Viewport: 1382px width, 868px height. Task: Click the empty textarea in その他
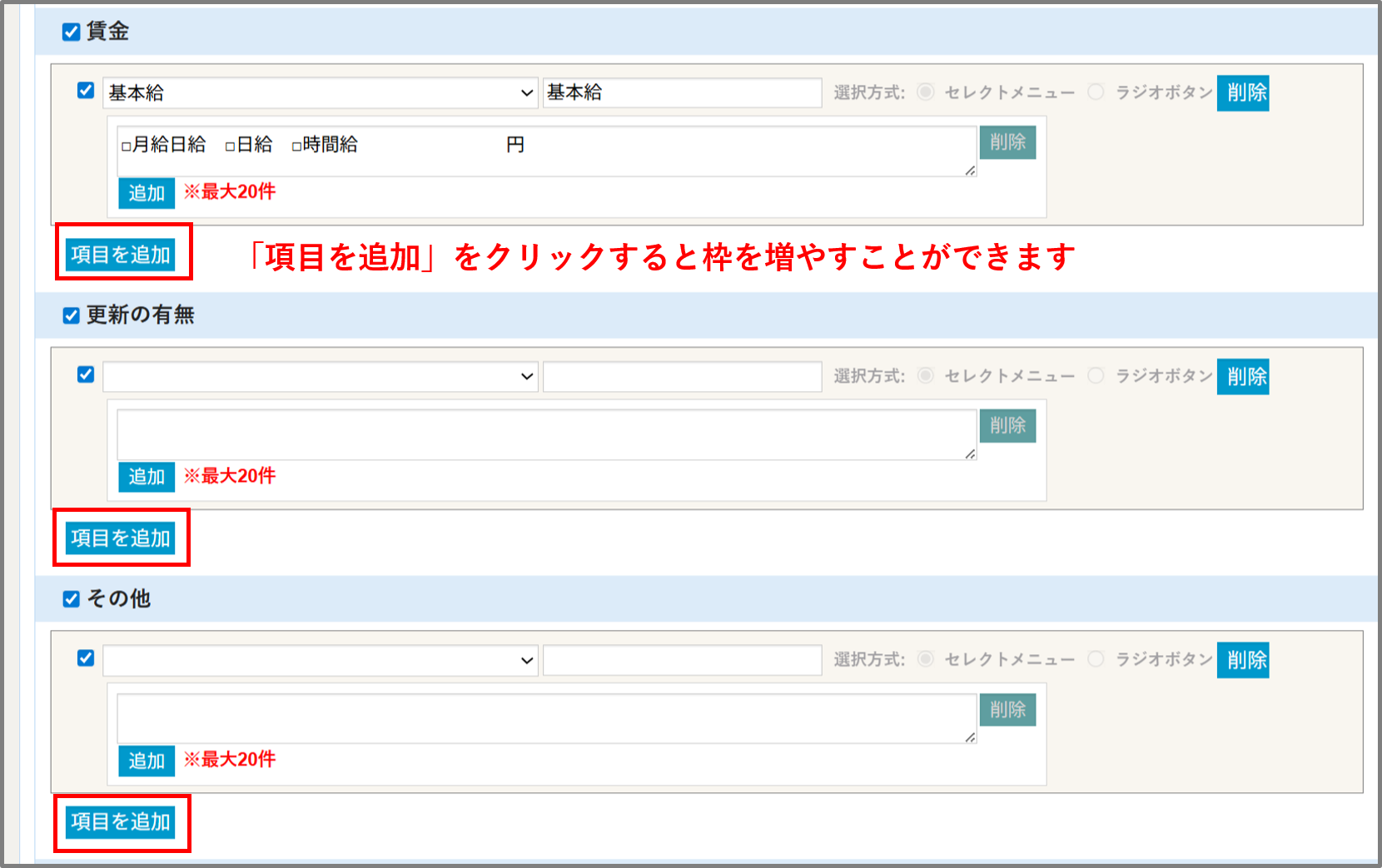point(546,718)
